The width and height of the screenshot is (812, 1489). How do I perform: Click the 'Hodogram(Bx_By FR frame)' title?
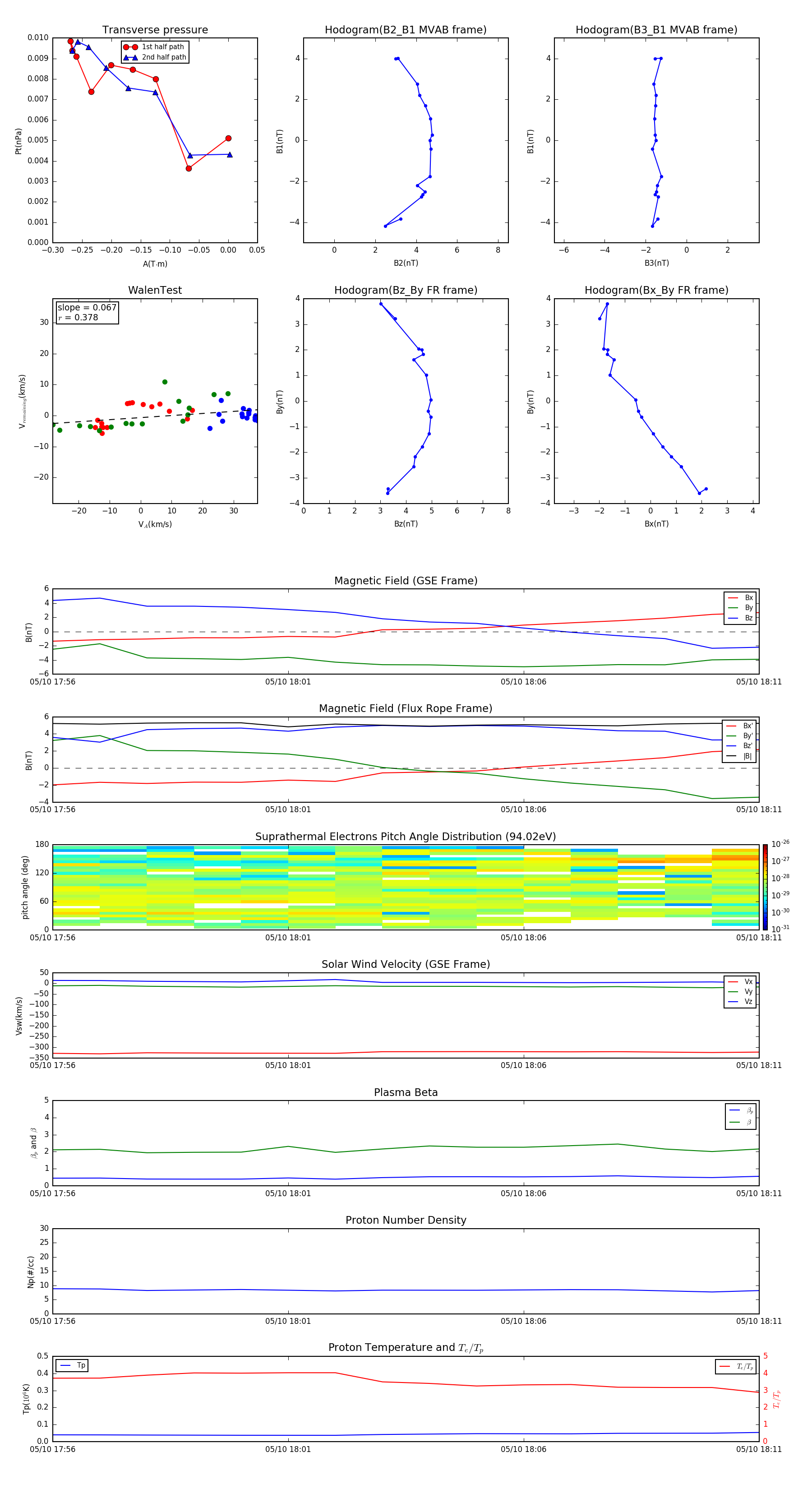(656, 290)
